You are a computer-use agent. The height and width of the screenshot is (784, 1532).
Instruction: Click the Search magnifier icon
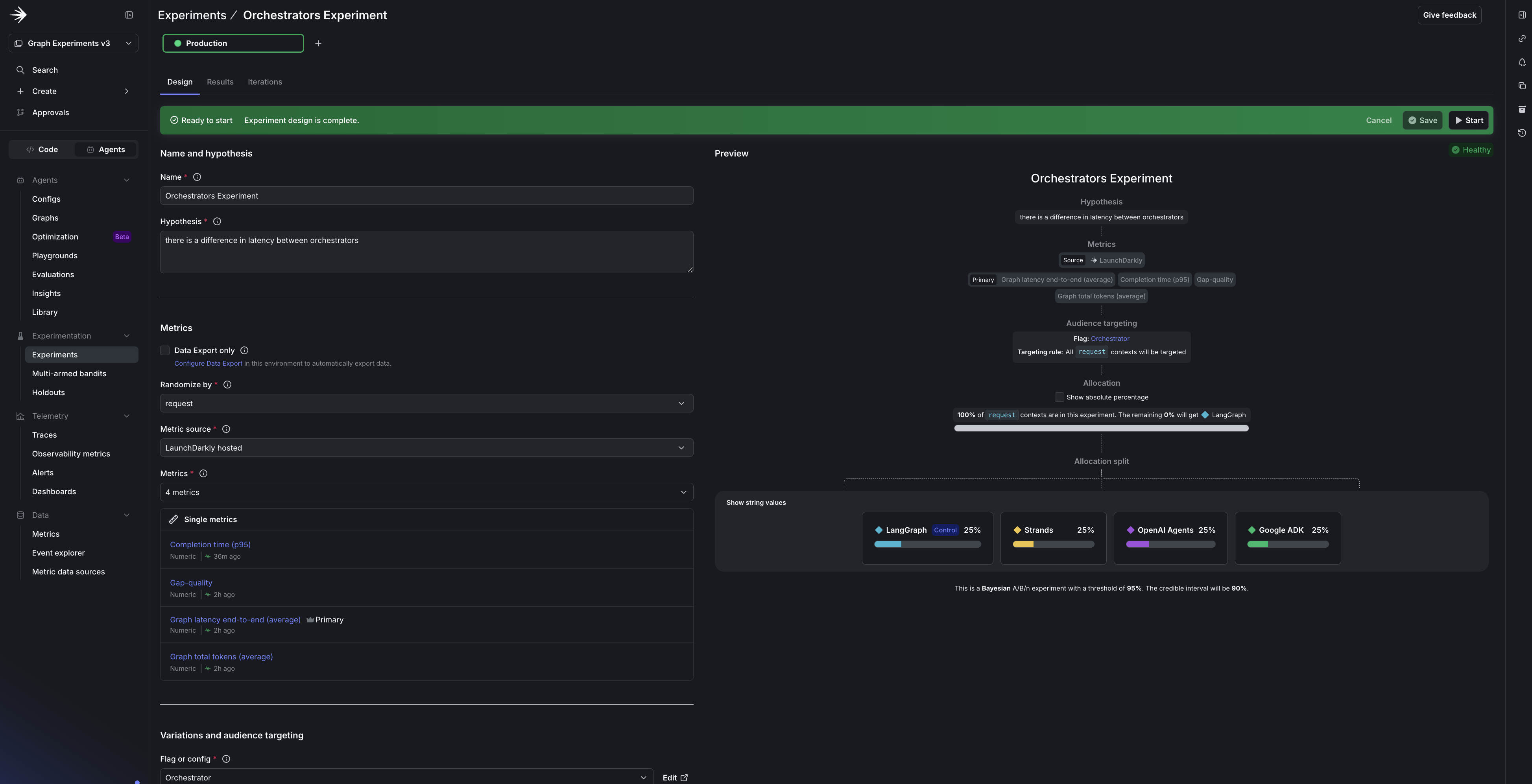(20, 70)
